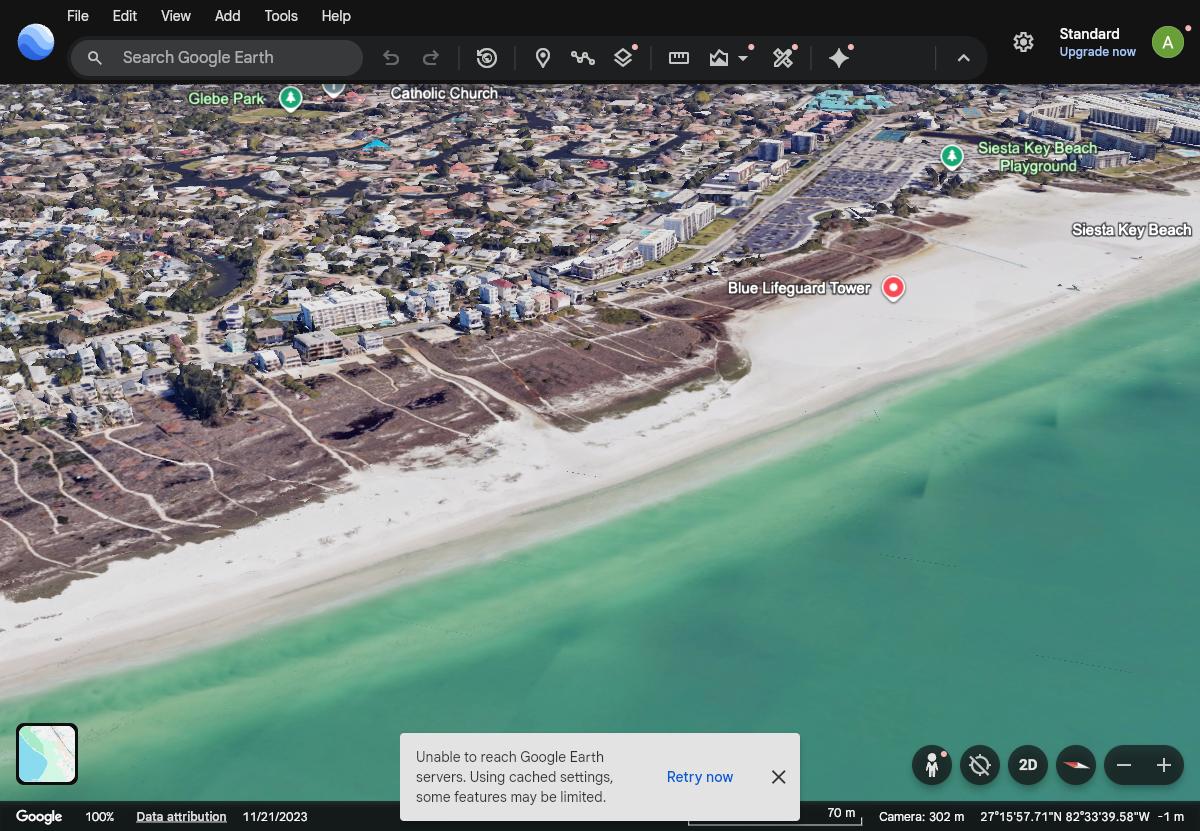1200x831 pixels.
Task: Switch to 2D view
Action: (x=1028, y=765)
